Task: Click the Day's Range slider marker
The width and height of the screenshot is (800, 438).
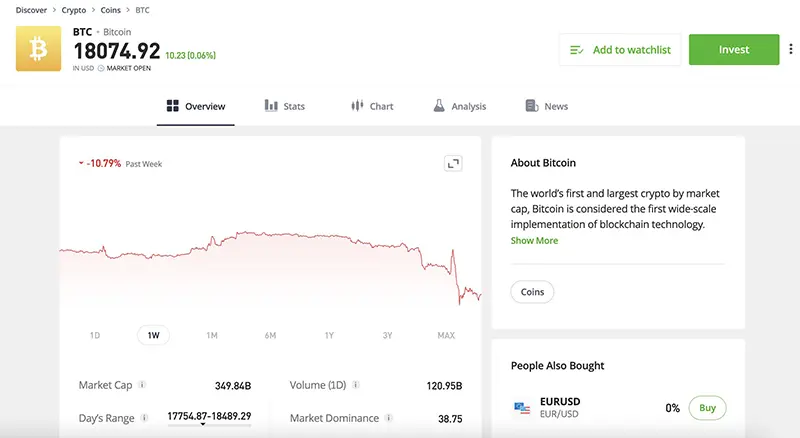Action: point(203,424)
